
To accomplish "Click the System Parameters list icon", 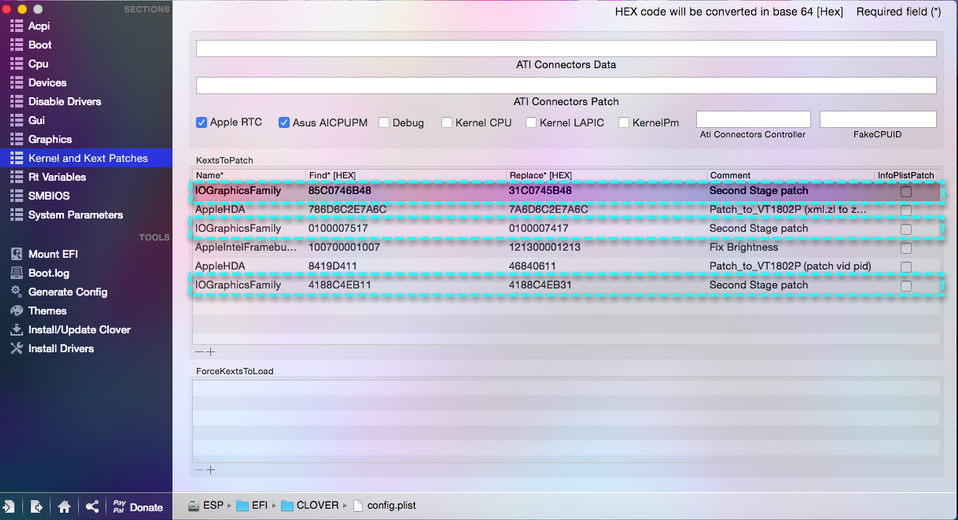I will click(x=16, y=215).
